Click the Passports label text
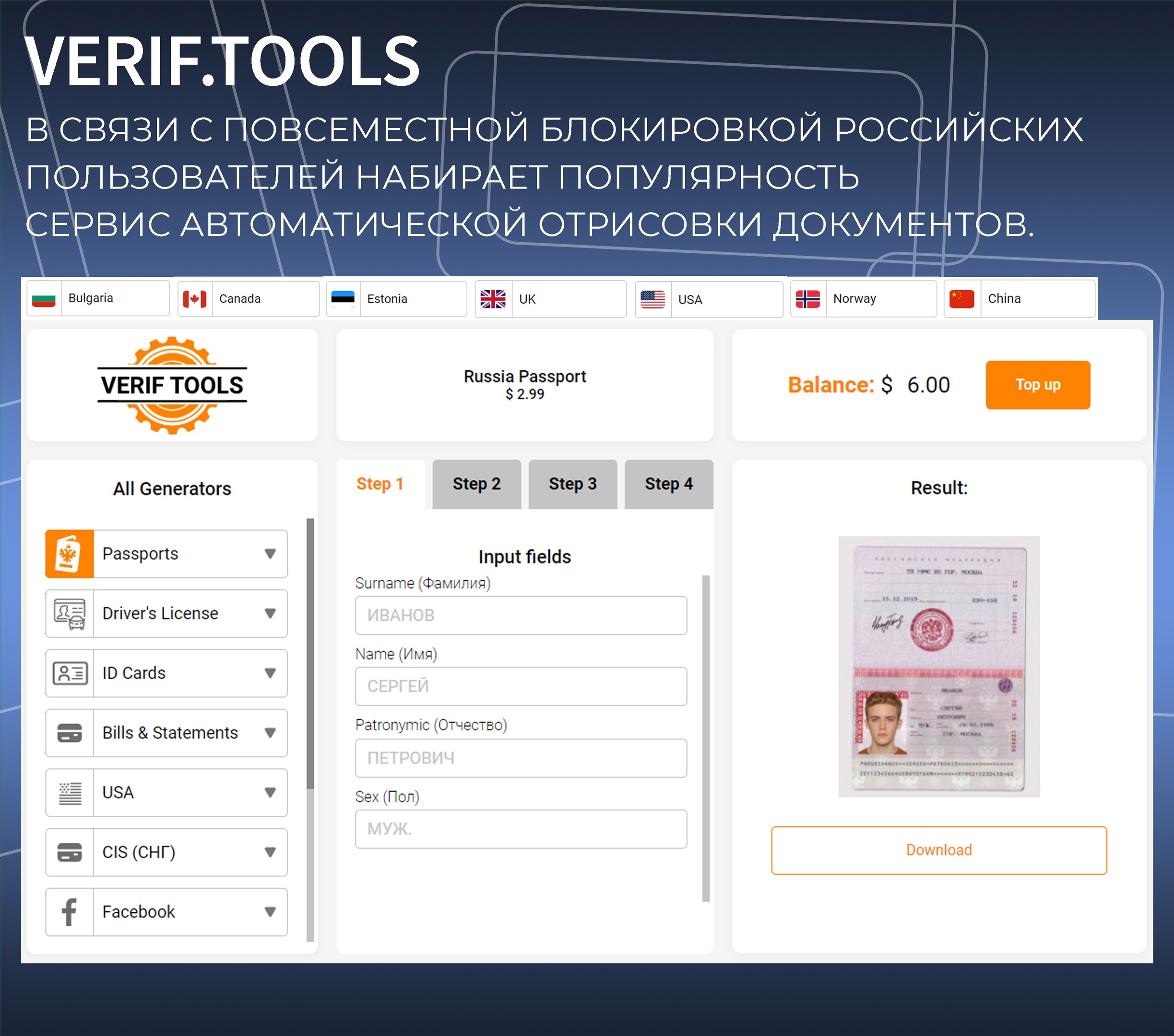Image resolution: width=1174 pixels, height=1036 pixels. tap(140, 554)
